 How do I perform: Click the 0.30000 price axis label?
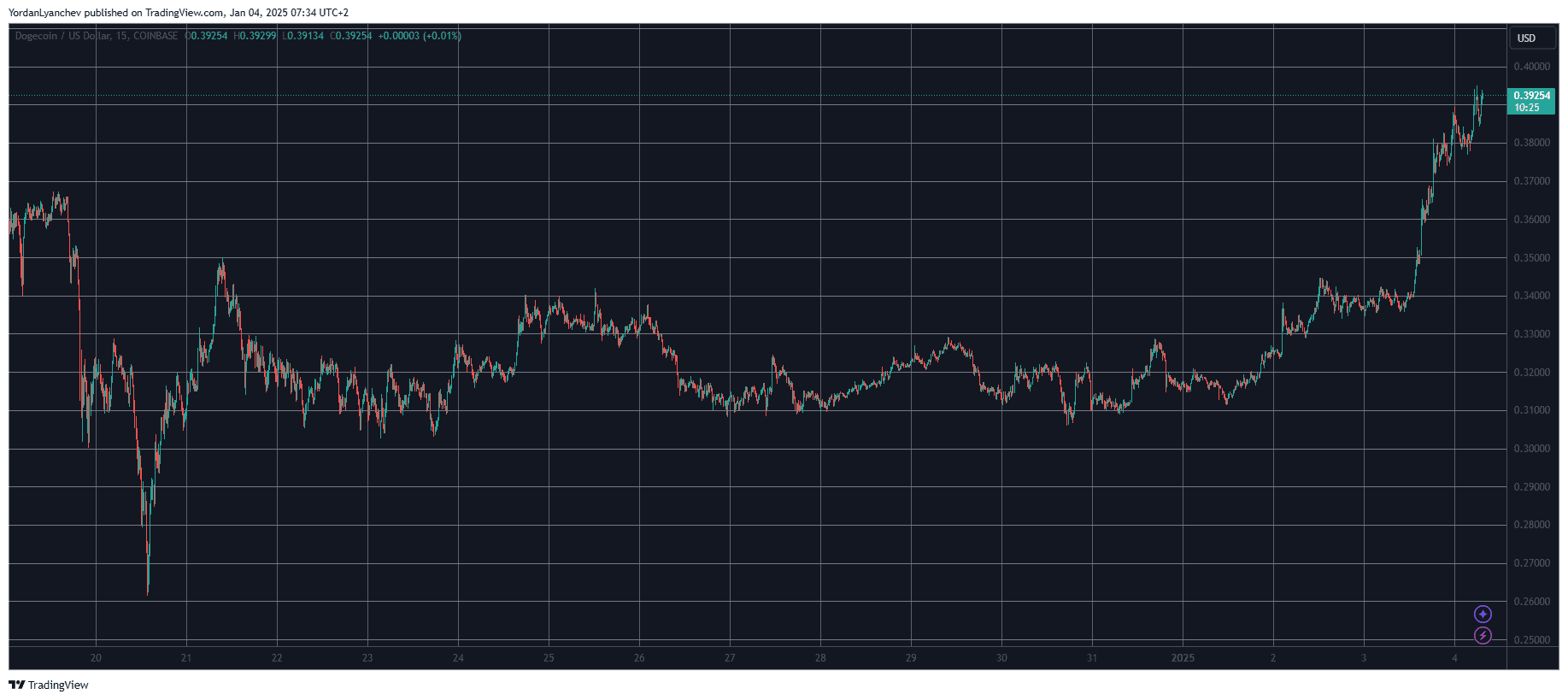(1531, 449)
